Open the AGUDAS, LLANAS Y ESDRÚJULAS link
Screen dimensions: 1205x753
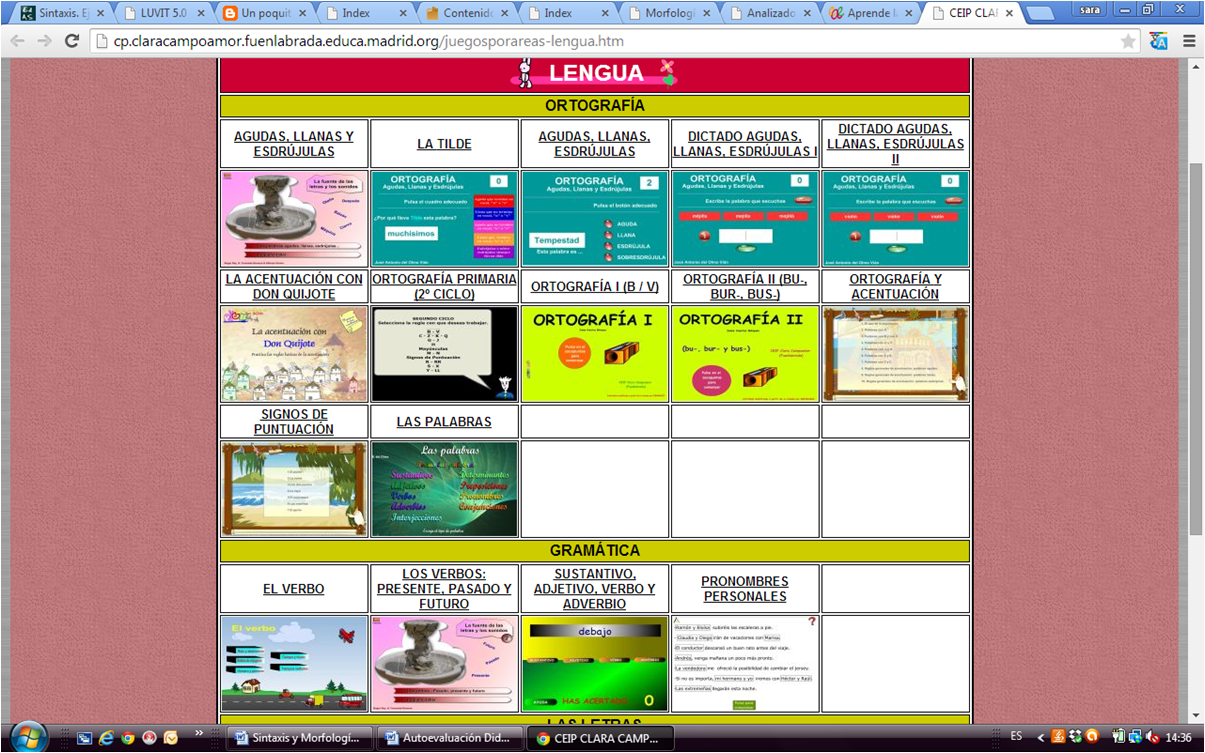294,144
